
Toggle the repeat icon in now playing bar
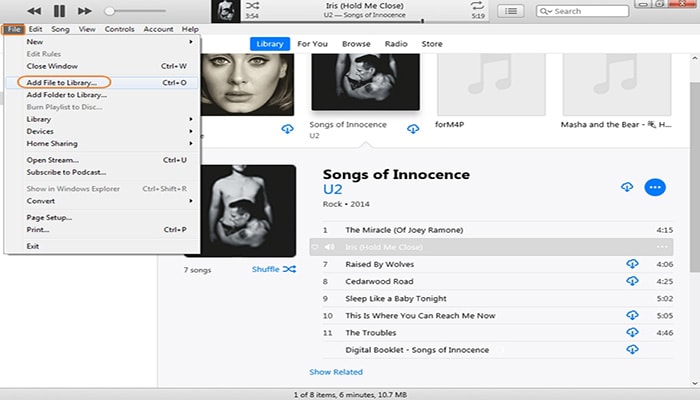point(477,5)
